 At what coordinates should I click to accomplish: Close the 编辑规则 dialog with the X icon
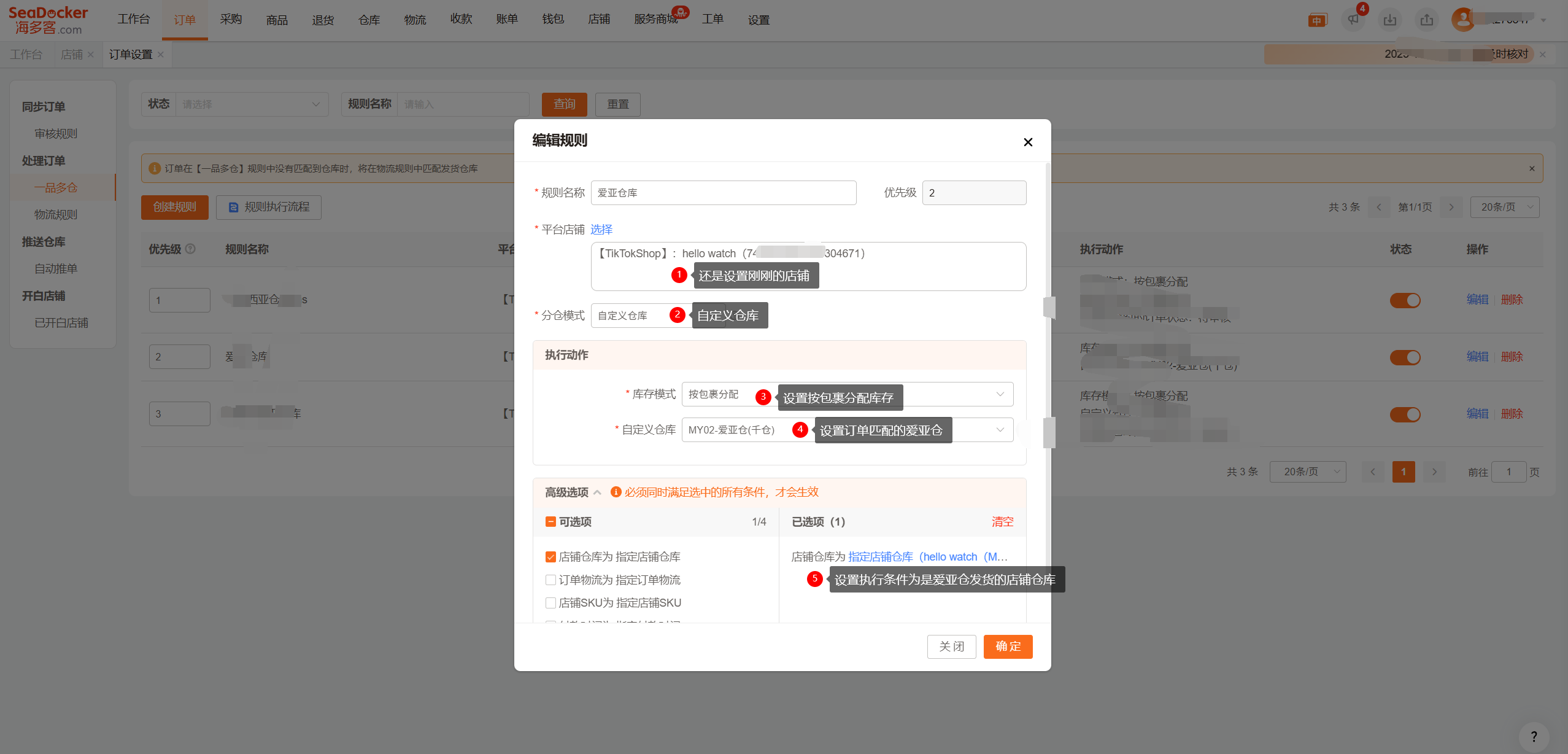[1028, 142]
